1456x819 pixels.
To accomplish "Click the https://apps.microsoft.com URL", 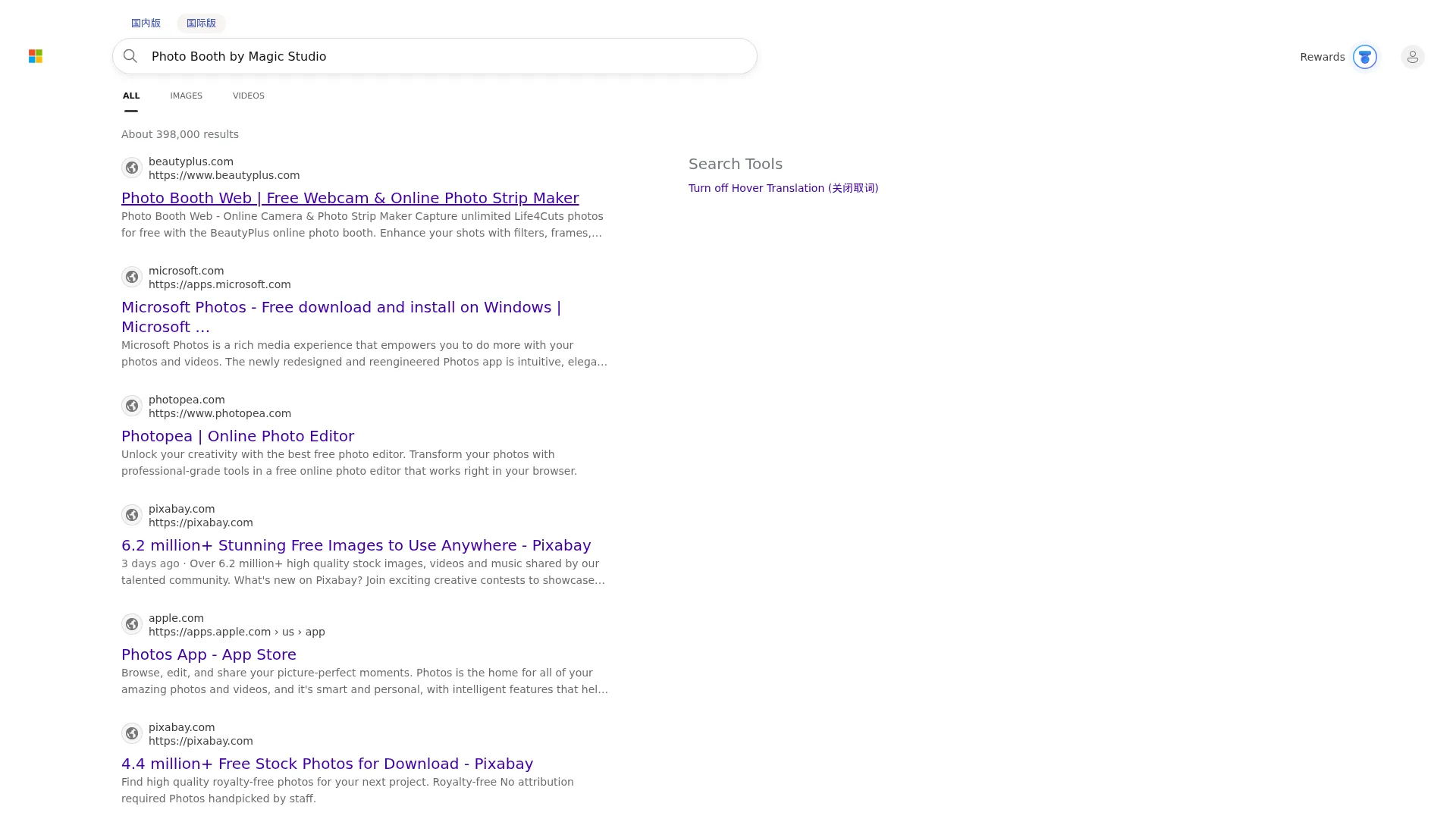I will pos(219,284).
